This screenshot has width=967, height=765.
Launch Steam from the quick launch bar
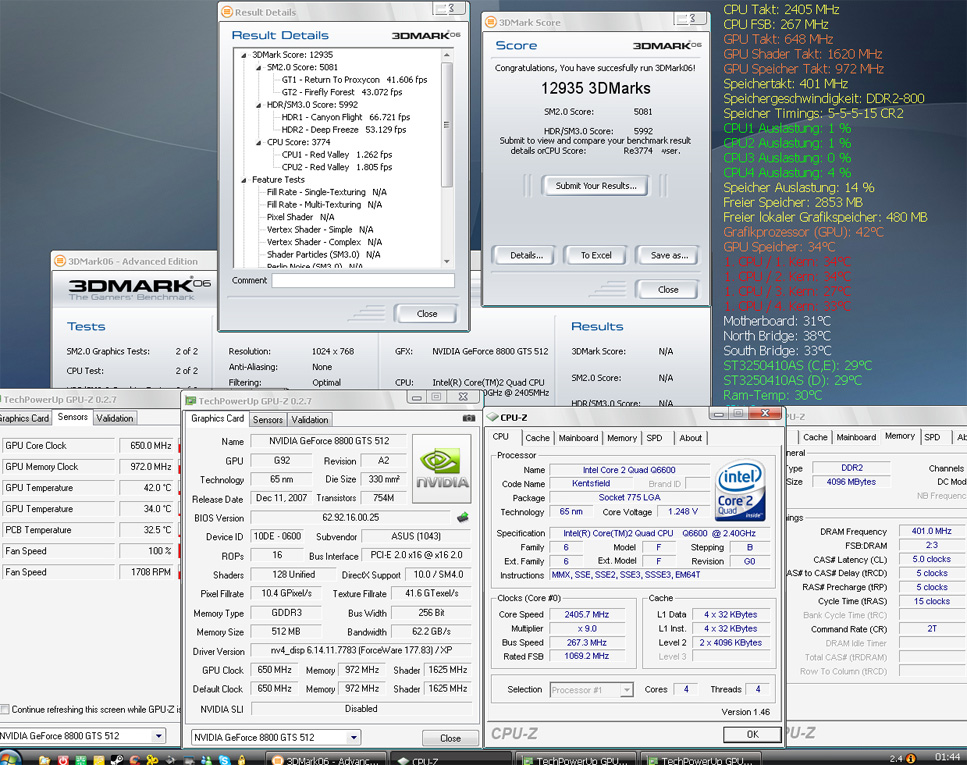(117, 760)
